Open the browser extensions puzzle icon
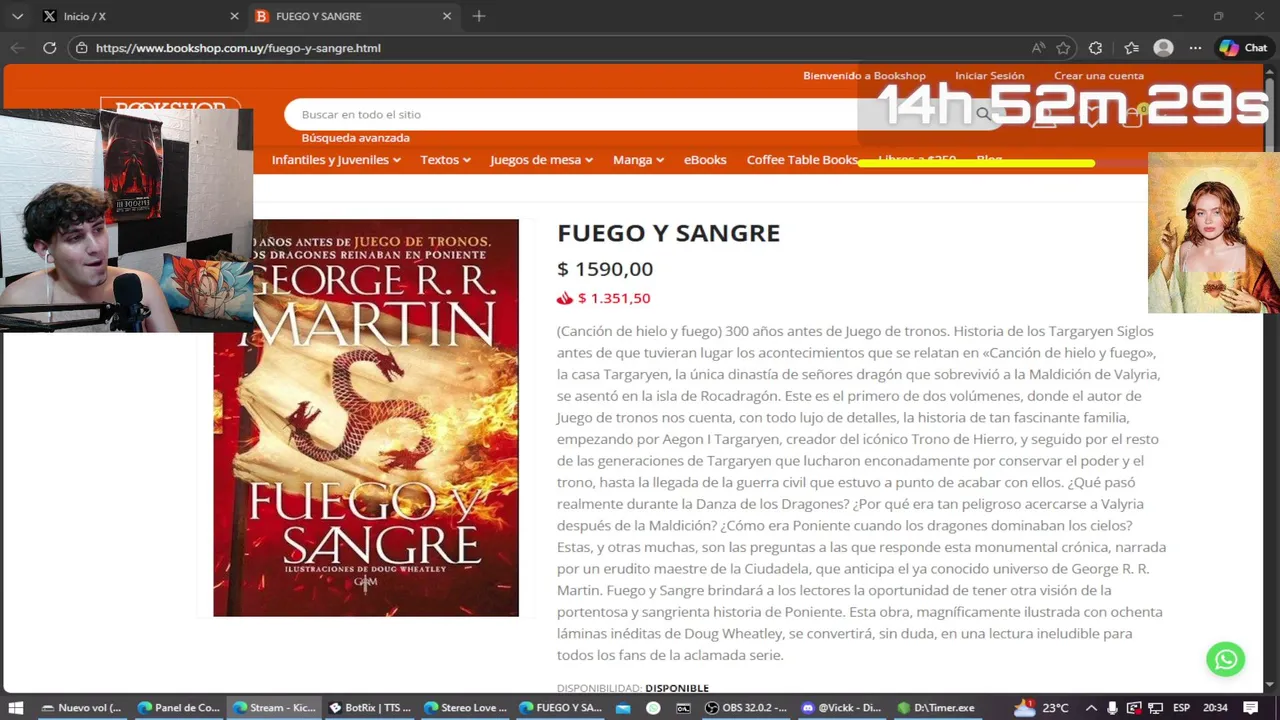Viewport: 1280px width, 720px height. pyautogui.click(x=1095, y=48)
